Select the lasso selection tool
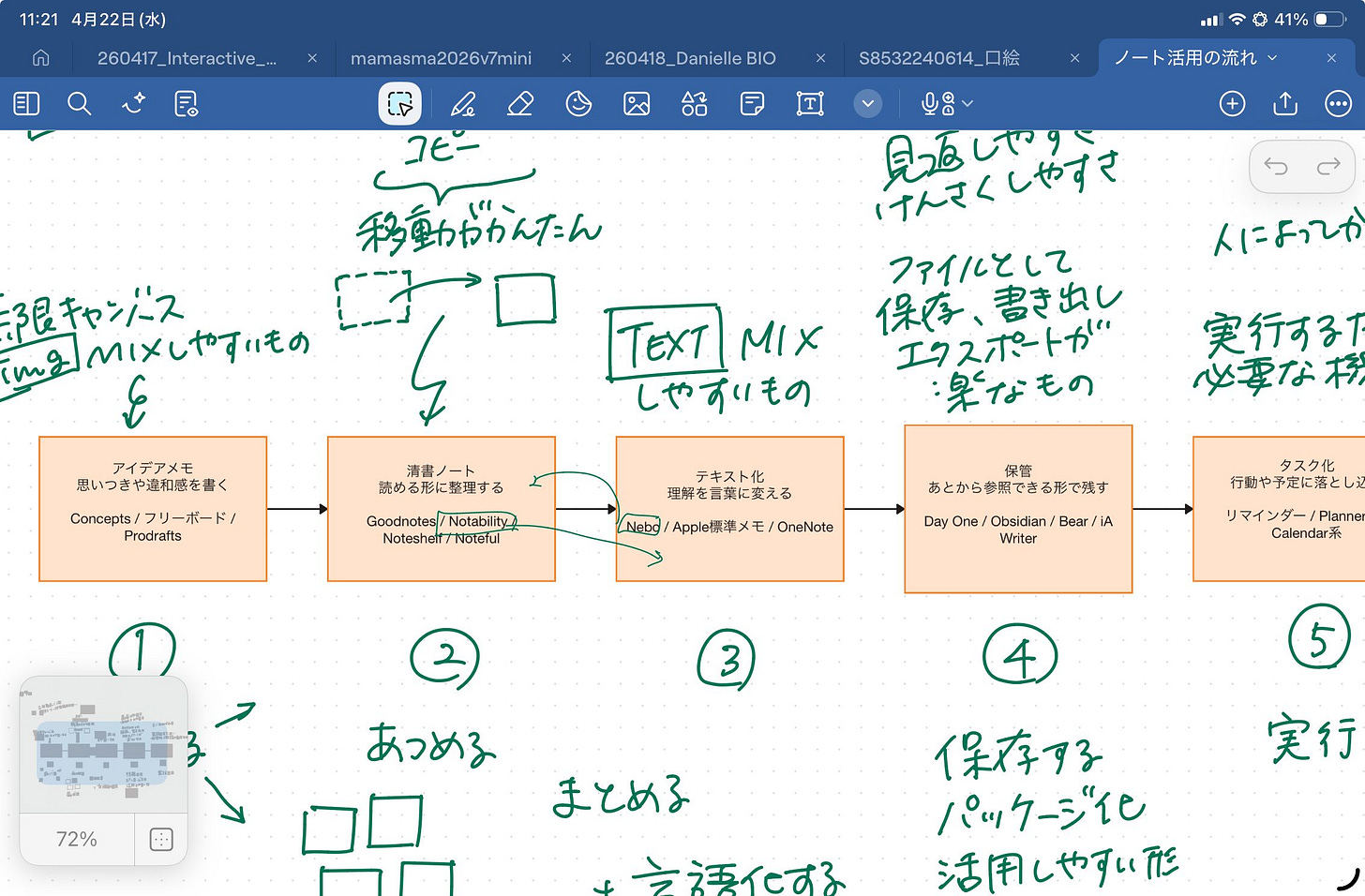This screenshot has height=896, width=1365. (400, 103)
